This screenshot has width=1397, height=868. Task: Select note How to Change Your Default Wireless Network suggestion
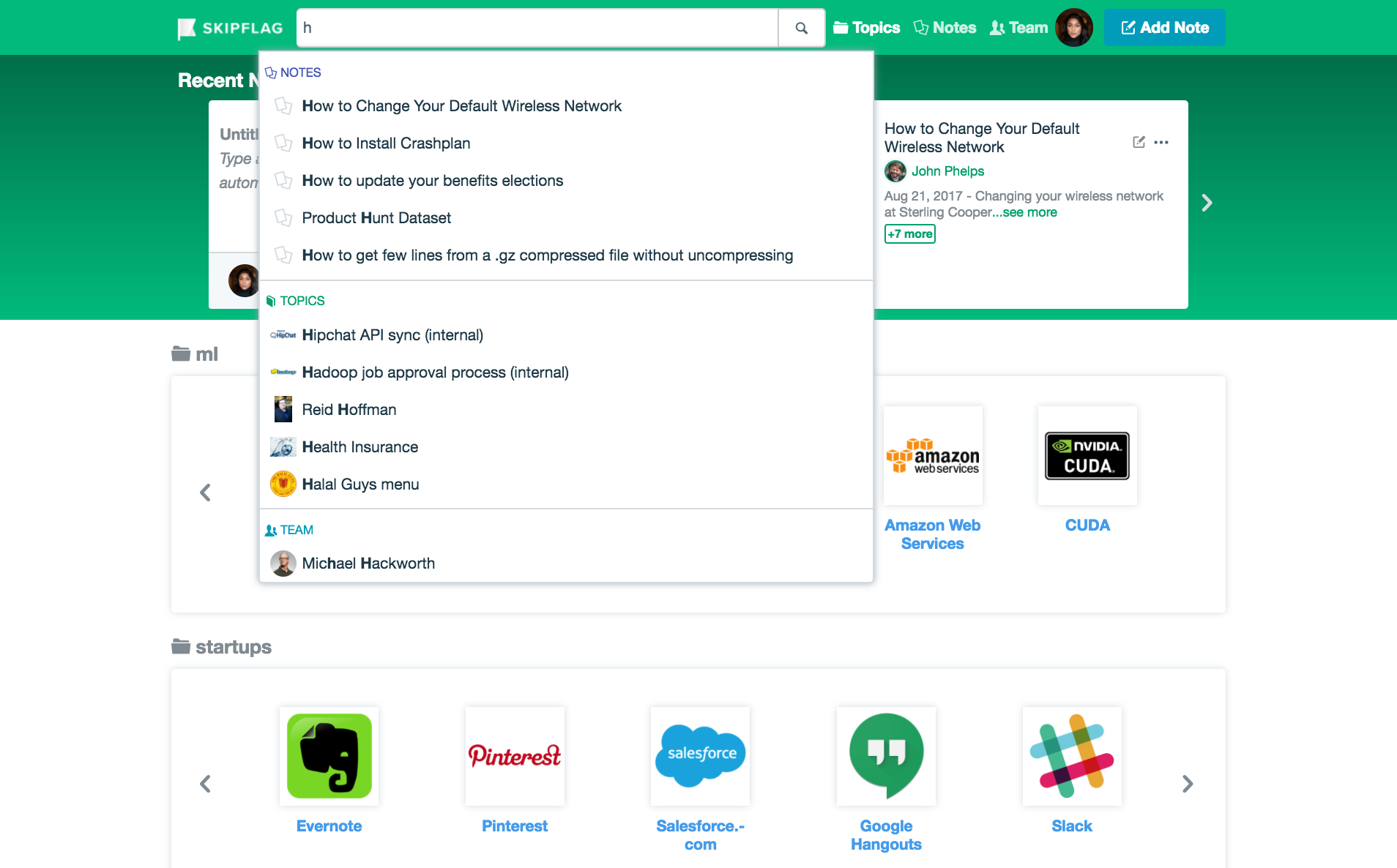(566, 106)
